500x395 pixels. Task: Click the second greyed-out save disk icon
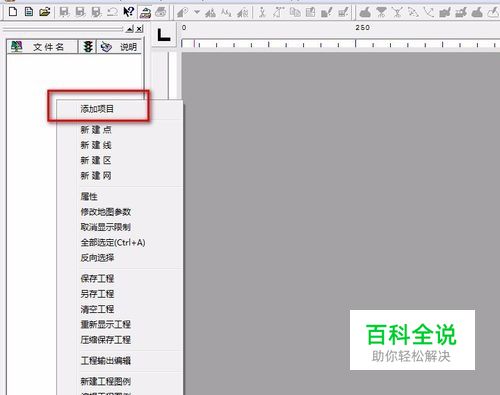click(x=80, y=12)
